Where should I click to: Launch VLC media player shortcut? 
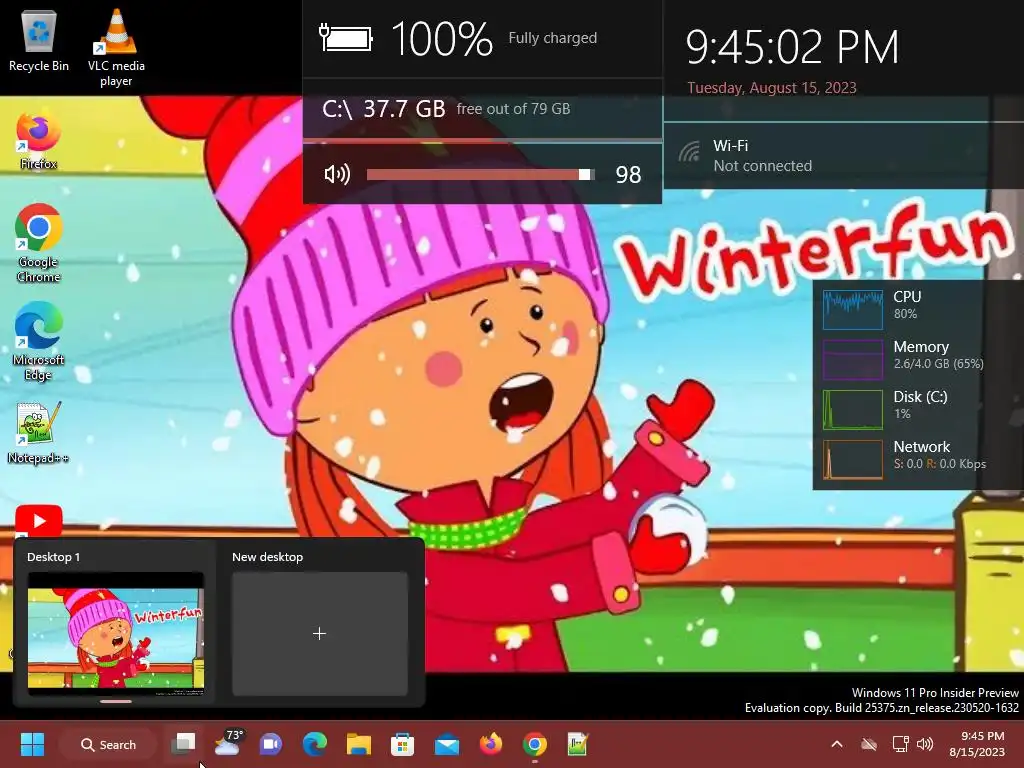(x=116, y=47)
